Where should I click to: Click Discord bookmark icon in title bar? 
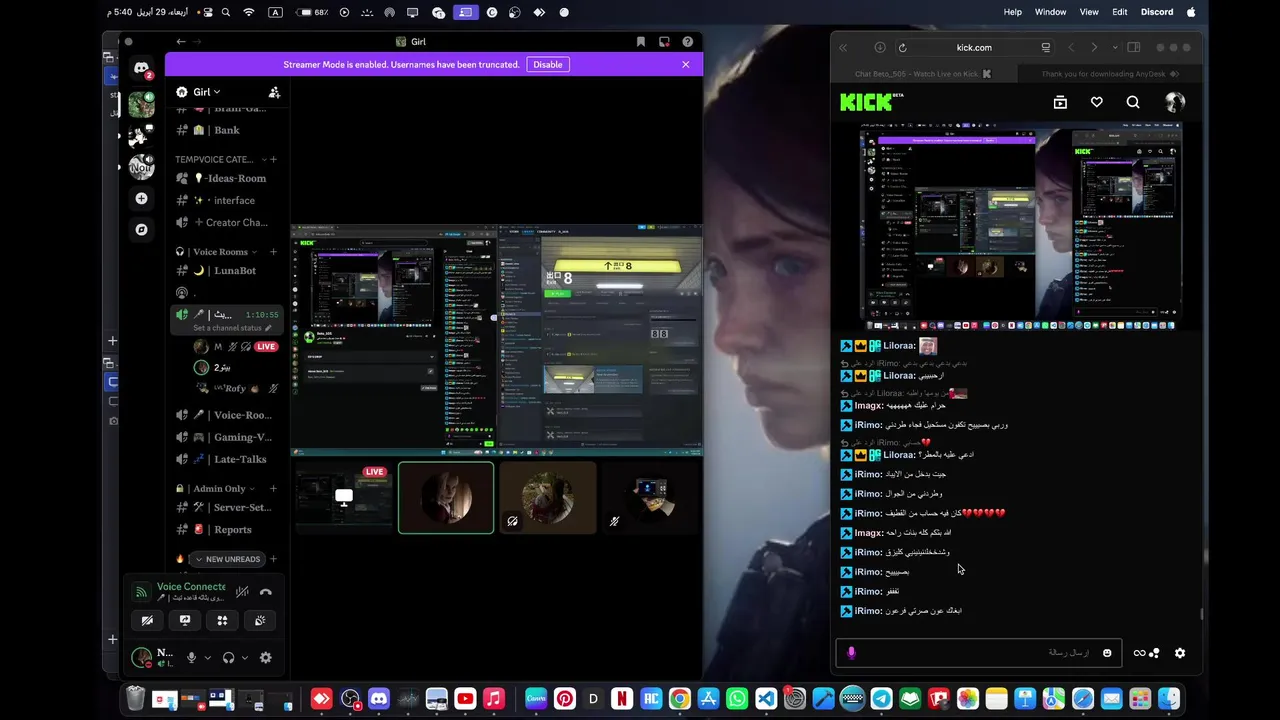(x=641, y=42)
